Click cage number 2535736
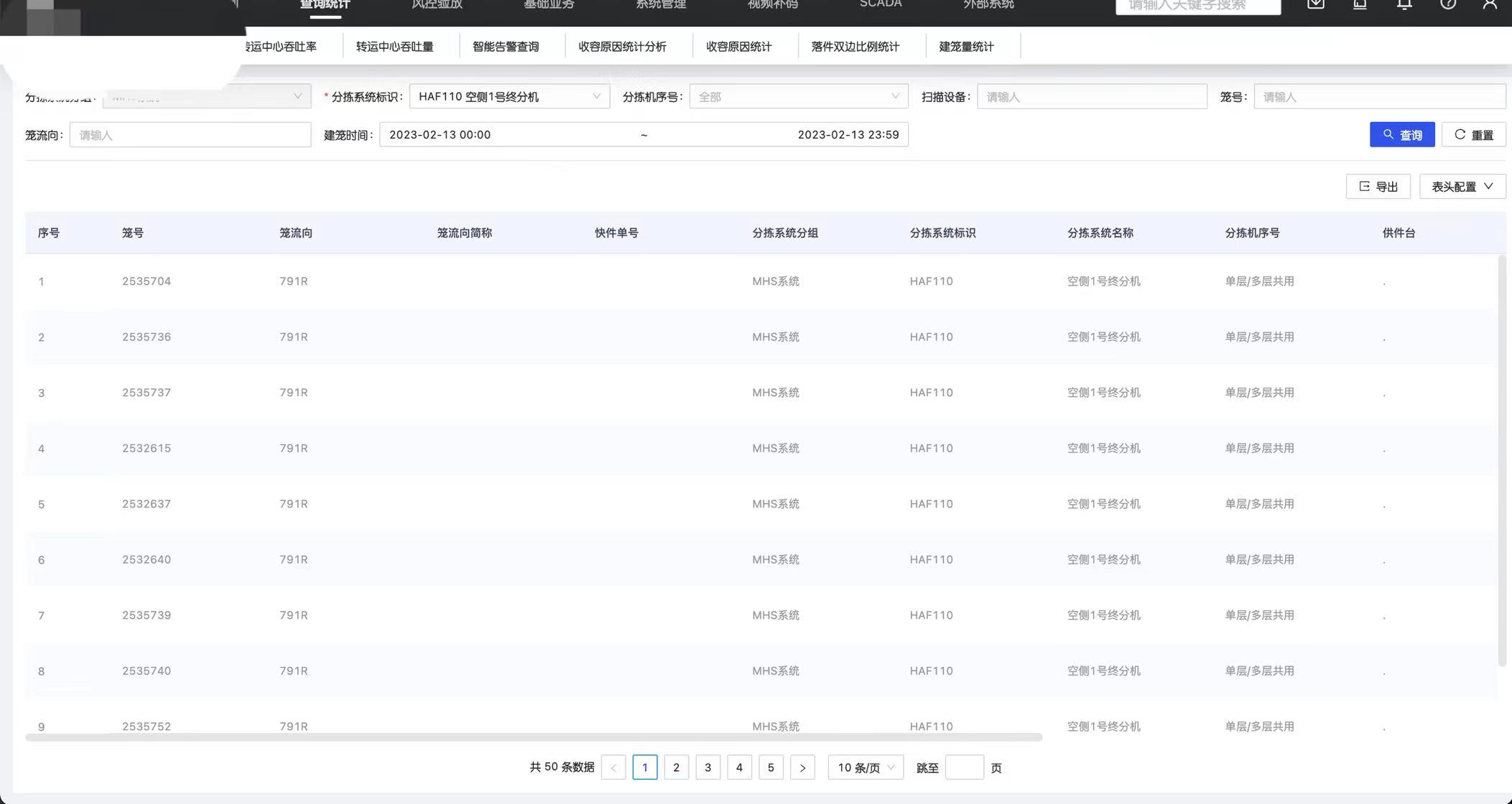1512x804 pixels. [147, 337]
